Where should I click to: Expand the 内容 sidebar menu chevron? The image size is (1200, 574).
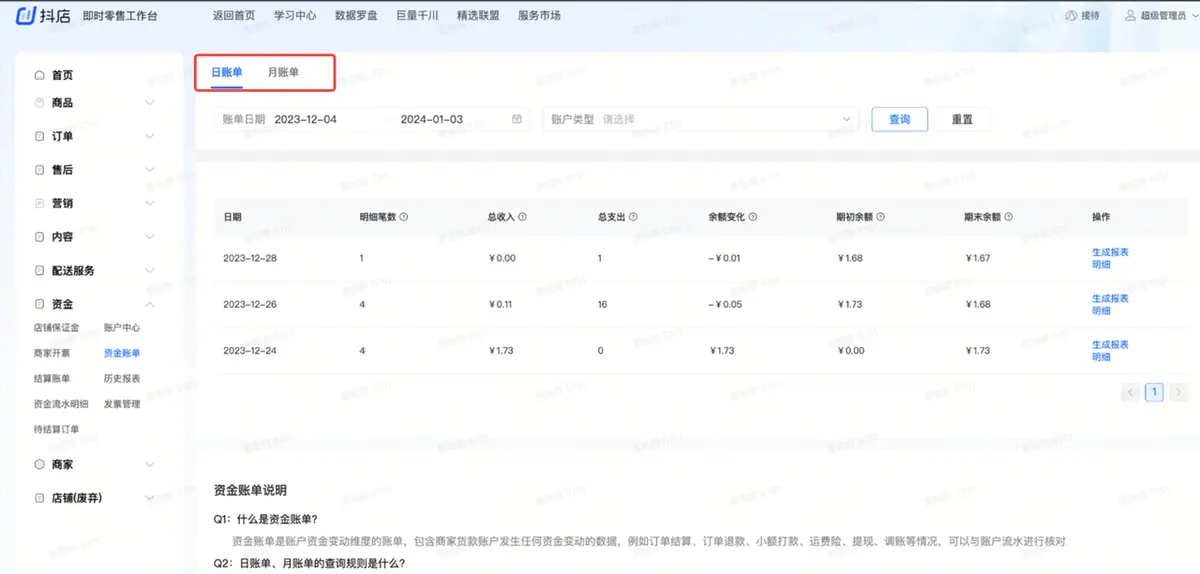pyautogui.click(x=150, y=237)
